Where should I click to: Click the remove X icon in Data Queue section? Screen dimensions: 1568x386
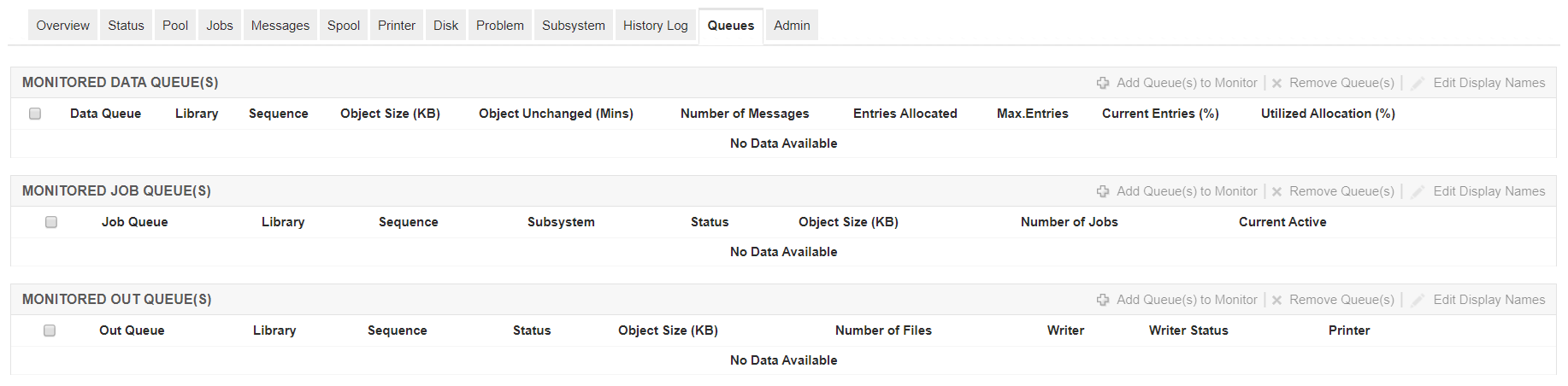point(1276,83)
